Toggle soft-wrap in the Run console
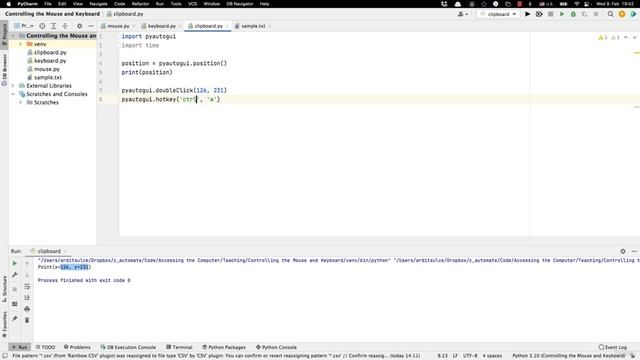This screenshot has width=640, height=360. [x=27, y=286]
